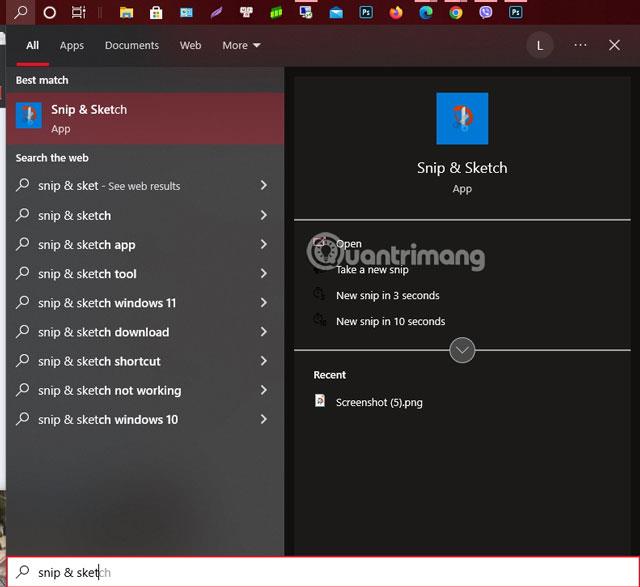Click magnifier icon inside the search box
Viewport: 640px width, 587px height.
23,571
